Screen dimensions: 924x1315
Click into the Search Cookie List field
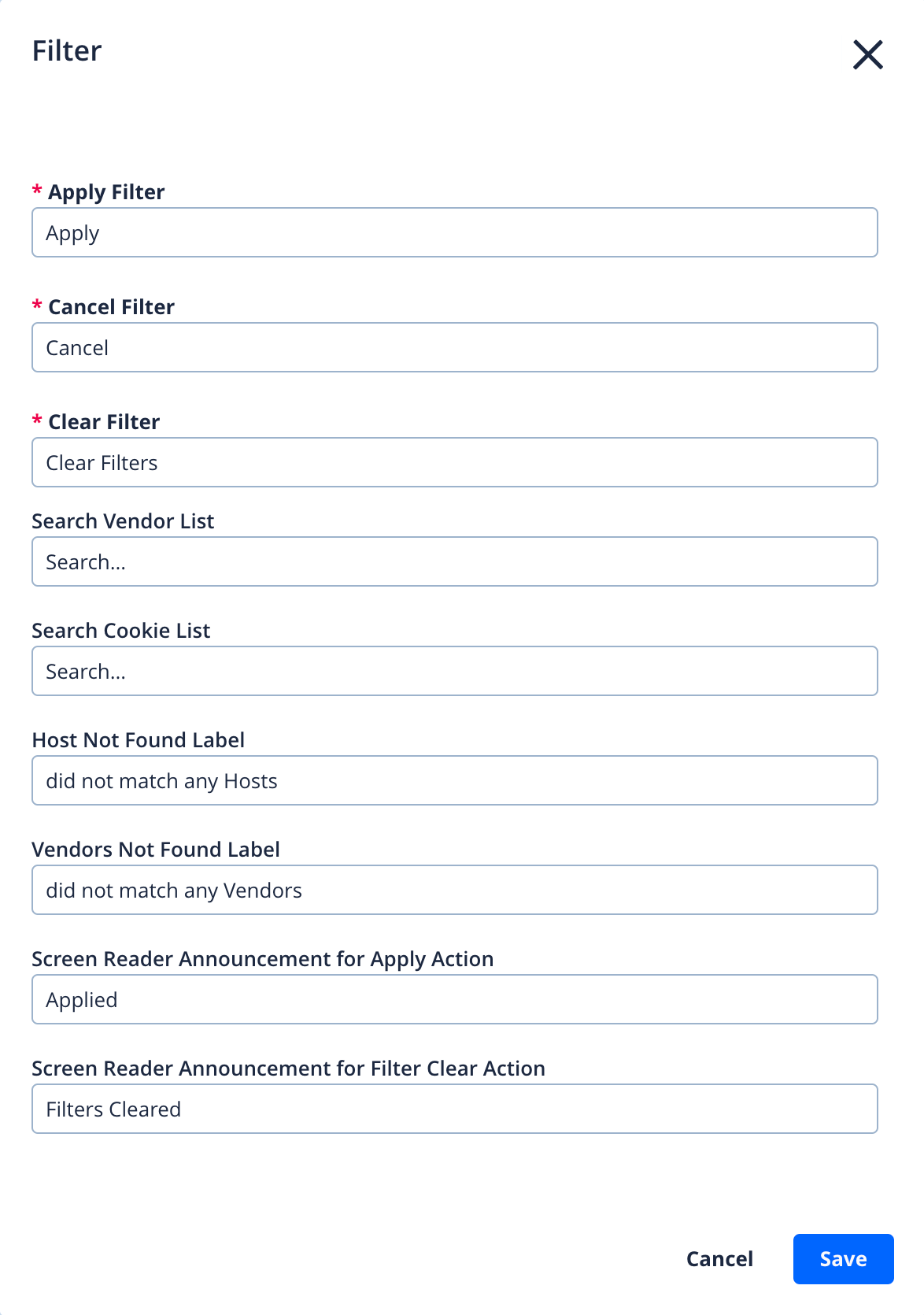pyautogui.click(x=454, y=671)
